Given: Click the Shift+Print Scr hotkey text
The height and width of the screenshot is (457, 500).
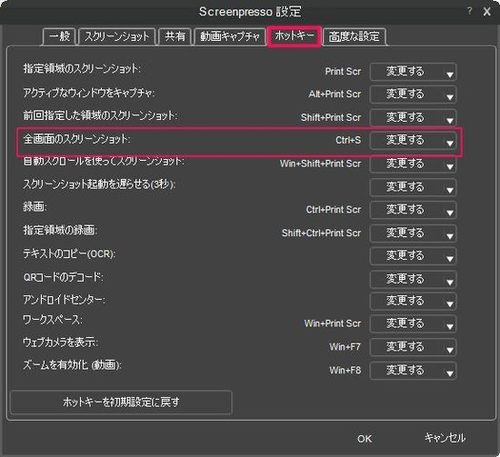Looking at the screenshot, I should pyautogui.click(x=331, y=117).
